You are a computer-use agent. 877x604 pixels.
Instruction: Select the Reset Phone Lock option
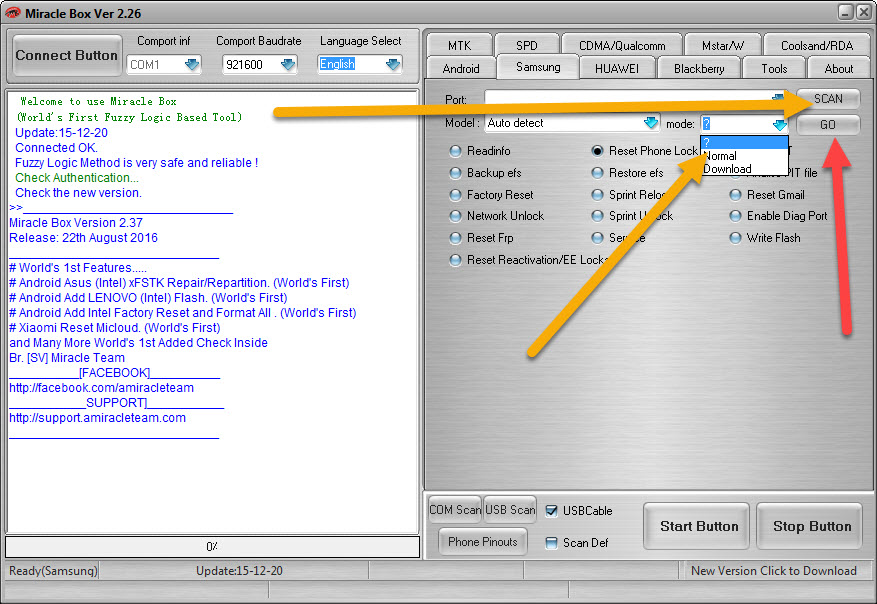tap(597, 151)
